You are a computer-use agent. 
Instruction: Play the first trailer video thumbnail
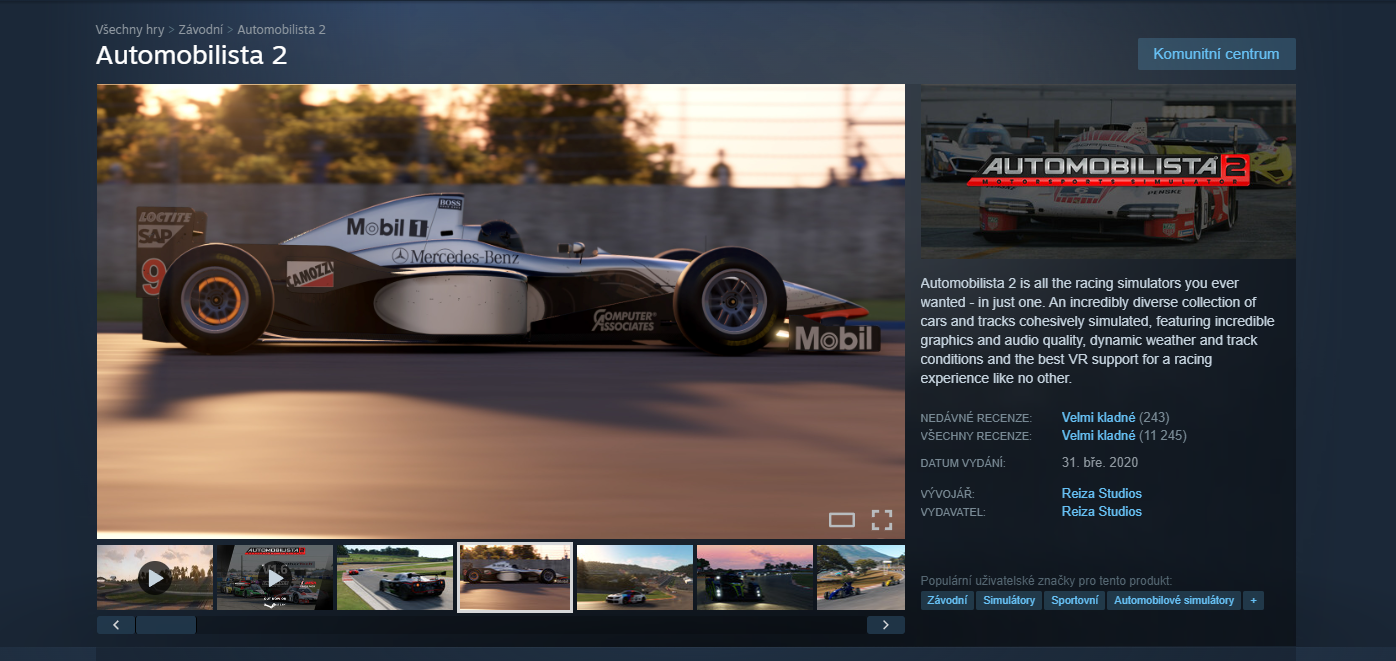155,577
